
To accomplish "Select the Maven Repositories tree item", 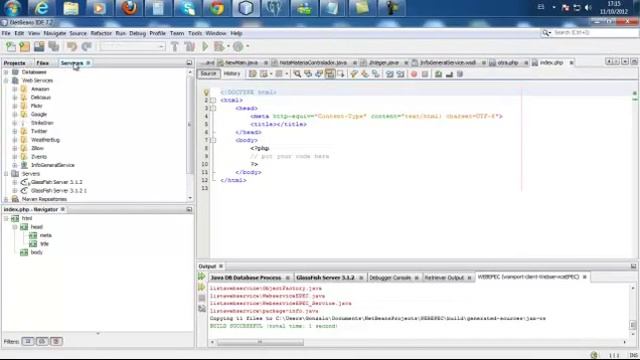I will (x=44, y=199).
